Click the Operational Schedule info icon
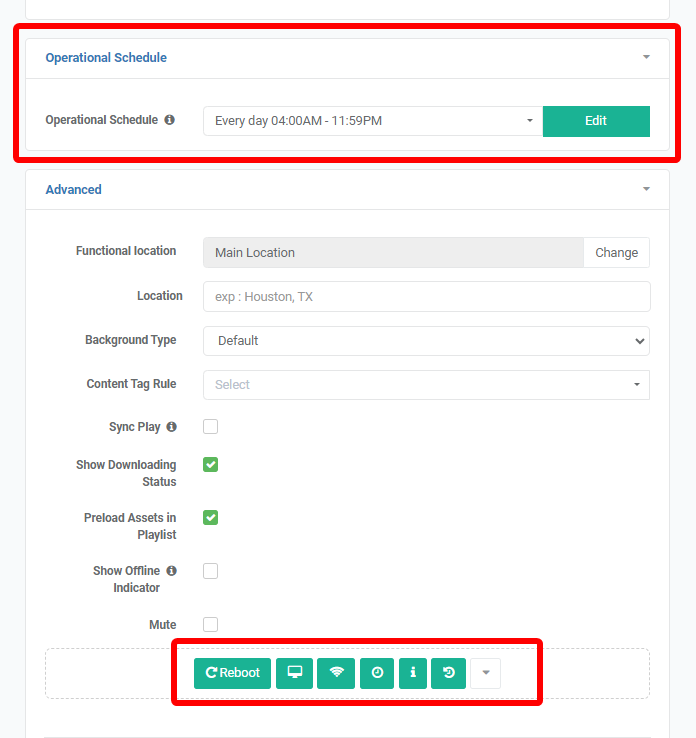 tap(169, 120)
